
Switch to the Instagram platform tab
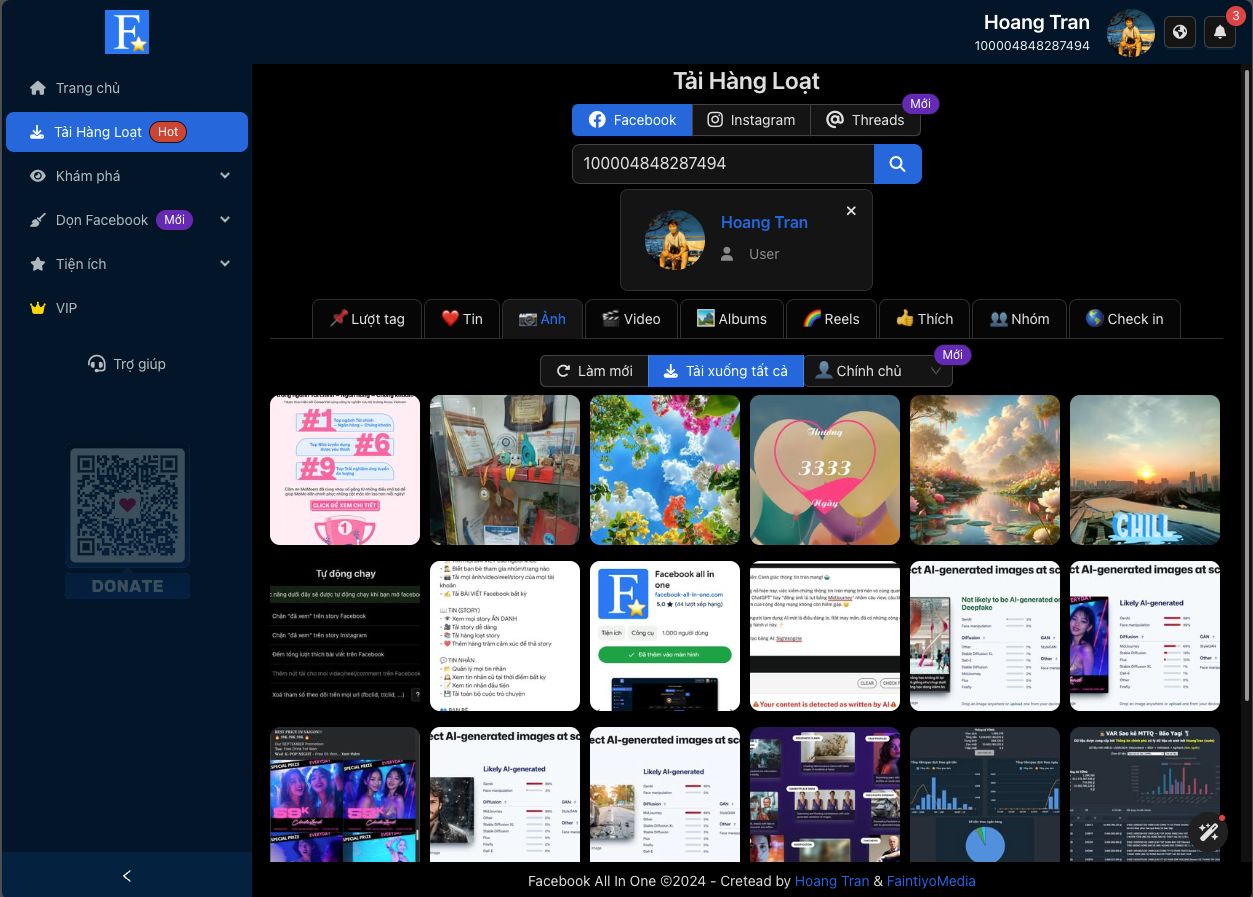tap(751, 120)
